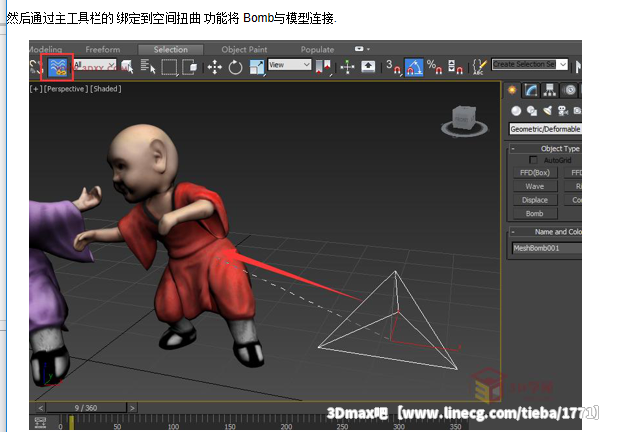Pick the Rectangular Selection Region tool
The height and width of the screenshot is (432, 639).
point(170,67)
